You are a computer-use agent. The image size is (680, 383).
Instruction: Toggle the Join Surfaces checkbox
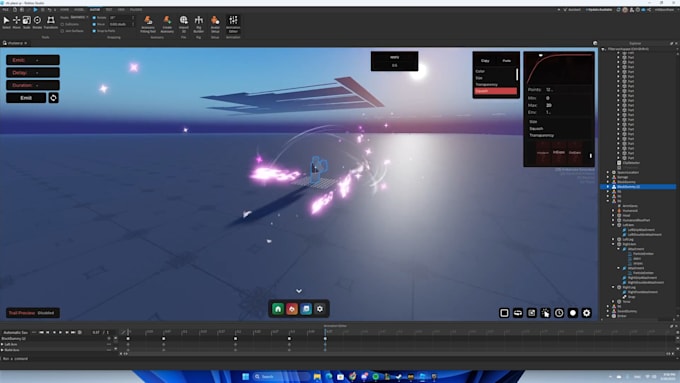[x=62, y=31]
